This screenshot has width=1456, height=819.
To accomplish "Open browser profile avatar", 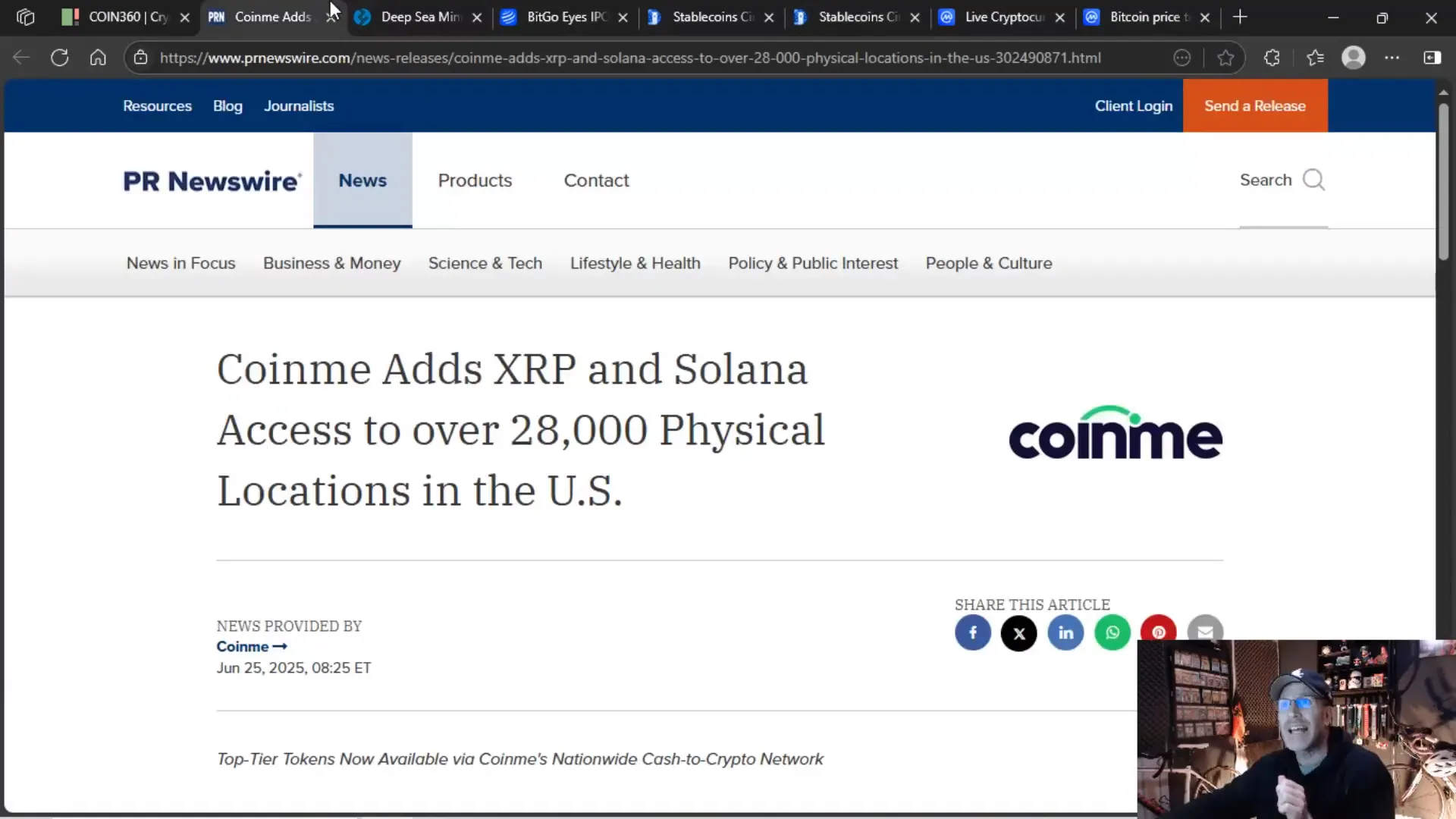I will pyautogui.click(x=1354, y=58).
